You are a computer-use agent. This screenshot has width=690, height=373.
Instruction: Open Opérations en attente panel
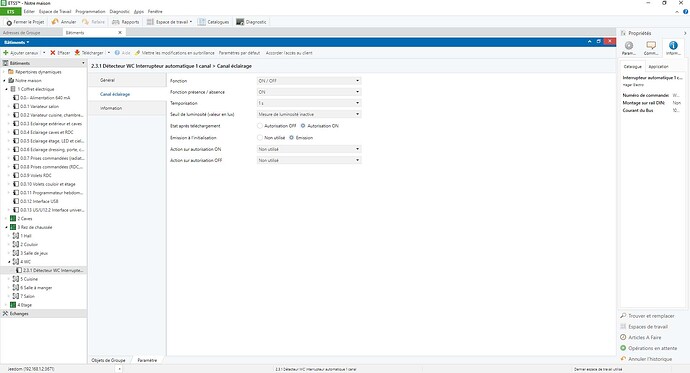pos(649,348)
